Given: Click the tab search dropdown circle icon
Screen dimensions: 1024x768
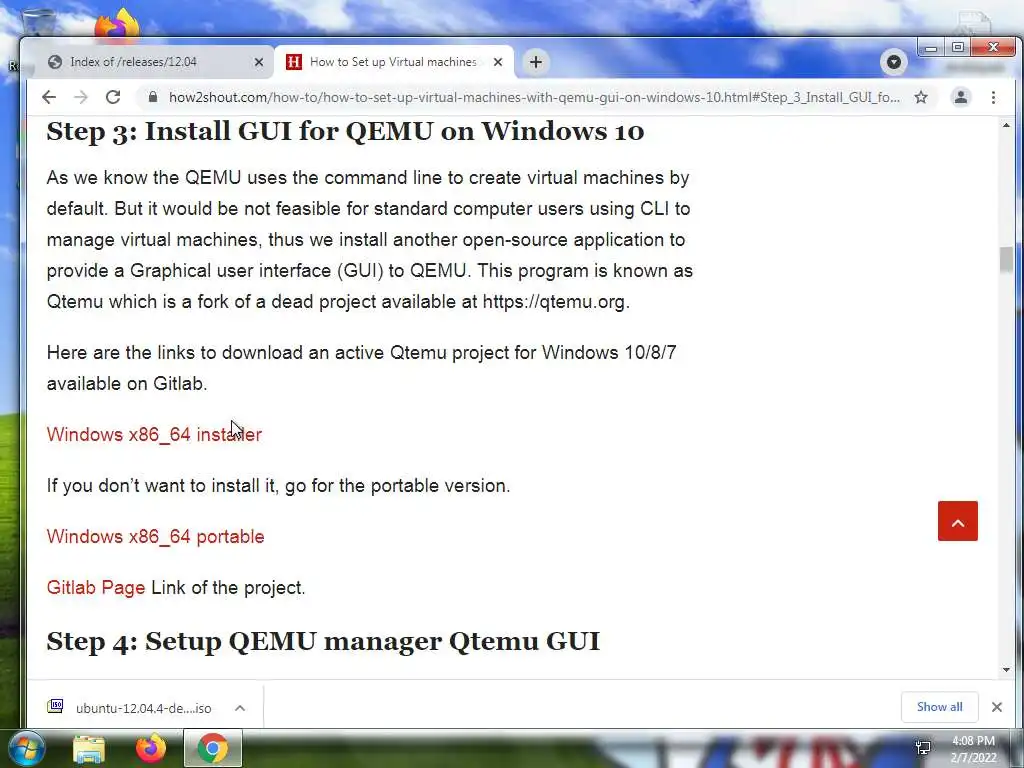Looking at the screenshot, I should 893,62.
